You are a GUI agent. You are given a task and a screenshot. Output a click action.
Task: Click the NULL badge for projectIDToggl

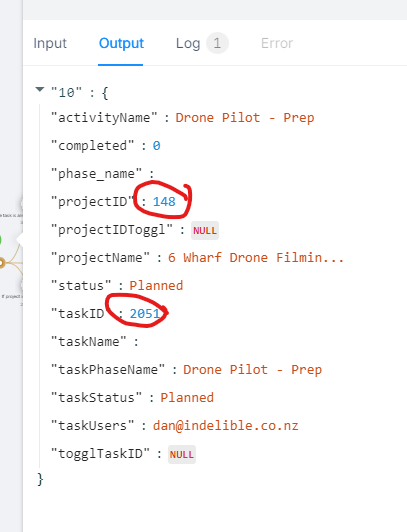[x=205, y=231]
